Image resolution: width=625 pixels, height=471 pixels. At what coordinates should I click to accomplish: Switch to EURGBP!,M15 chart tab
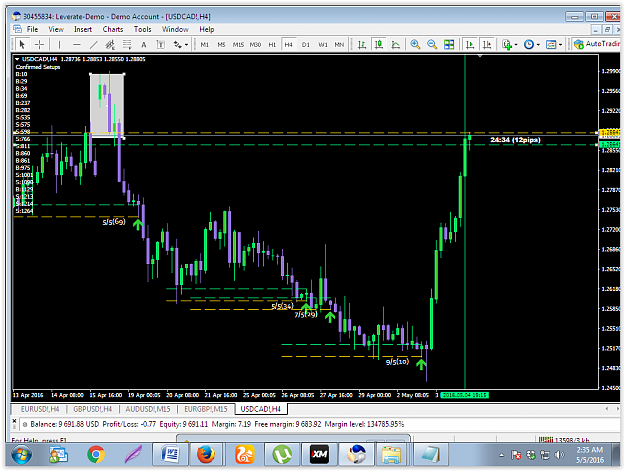[x=206, y=409]
